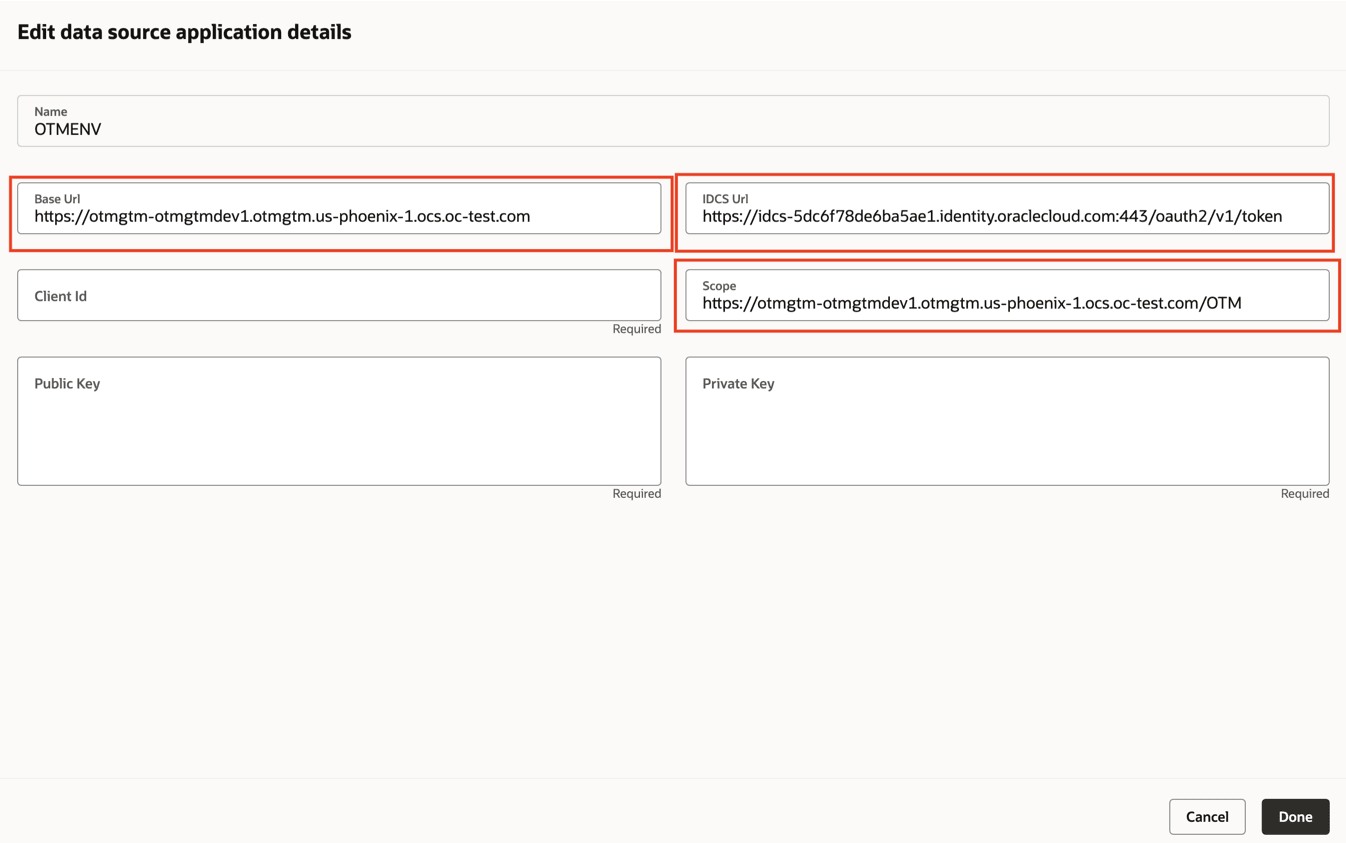Click the dialog title Edit data source application details
This screenshot has width=1346, height=843.
pyautogui.click(x=184, y=31)
